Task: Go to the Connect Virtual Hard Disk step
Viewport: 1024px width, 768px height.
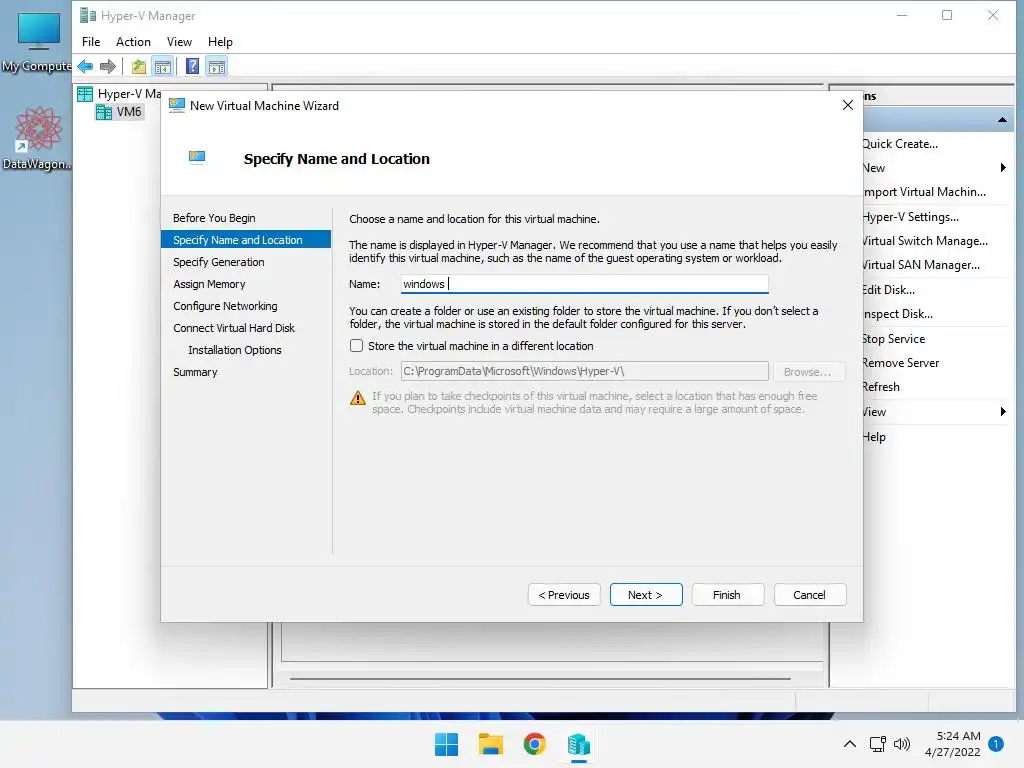Action: (x=234, y=328)
